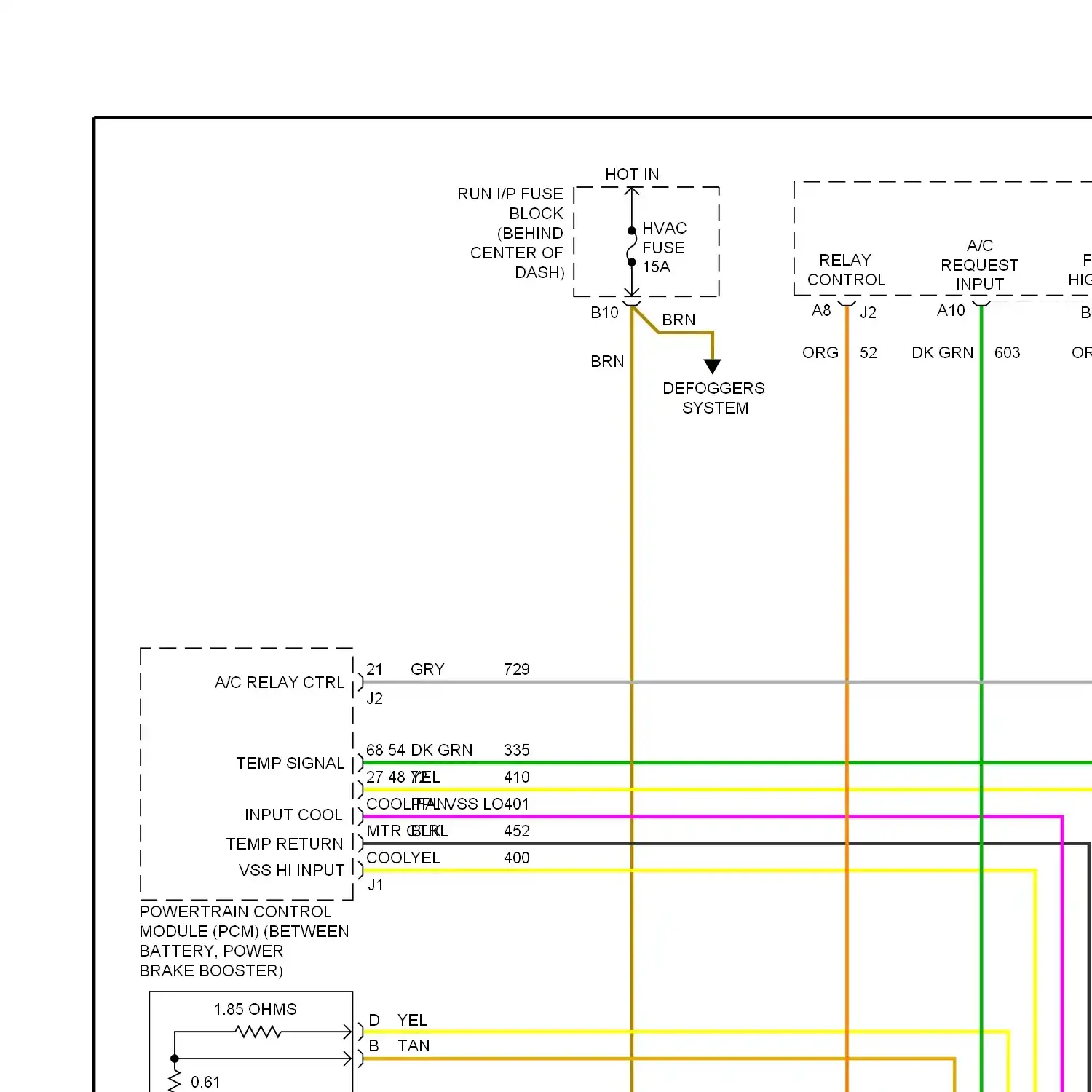The image size is (1092, 1092).
Task: Click the circuit number 400 label
Action: pos(517,858)
